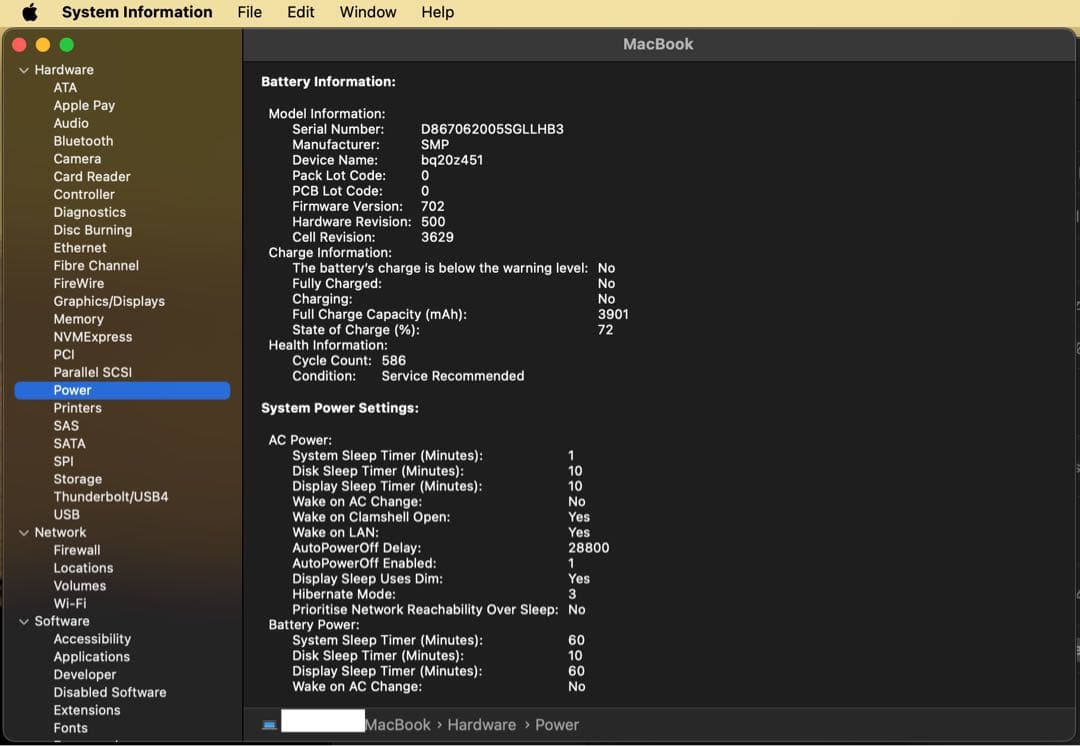Collapse the Hardware section chevron
The width and height of the screenshot is (1080, 746).
tap(24, 70)
